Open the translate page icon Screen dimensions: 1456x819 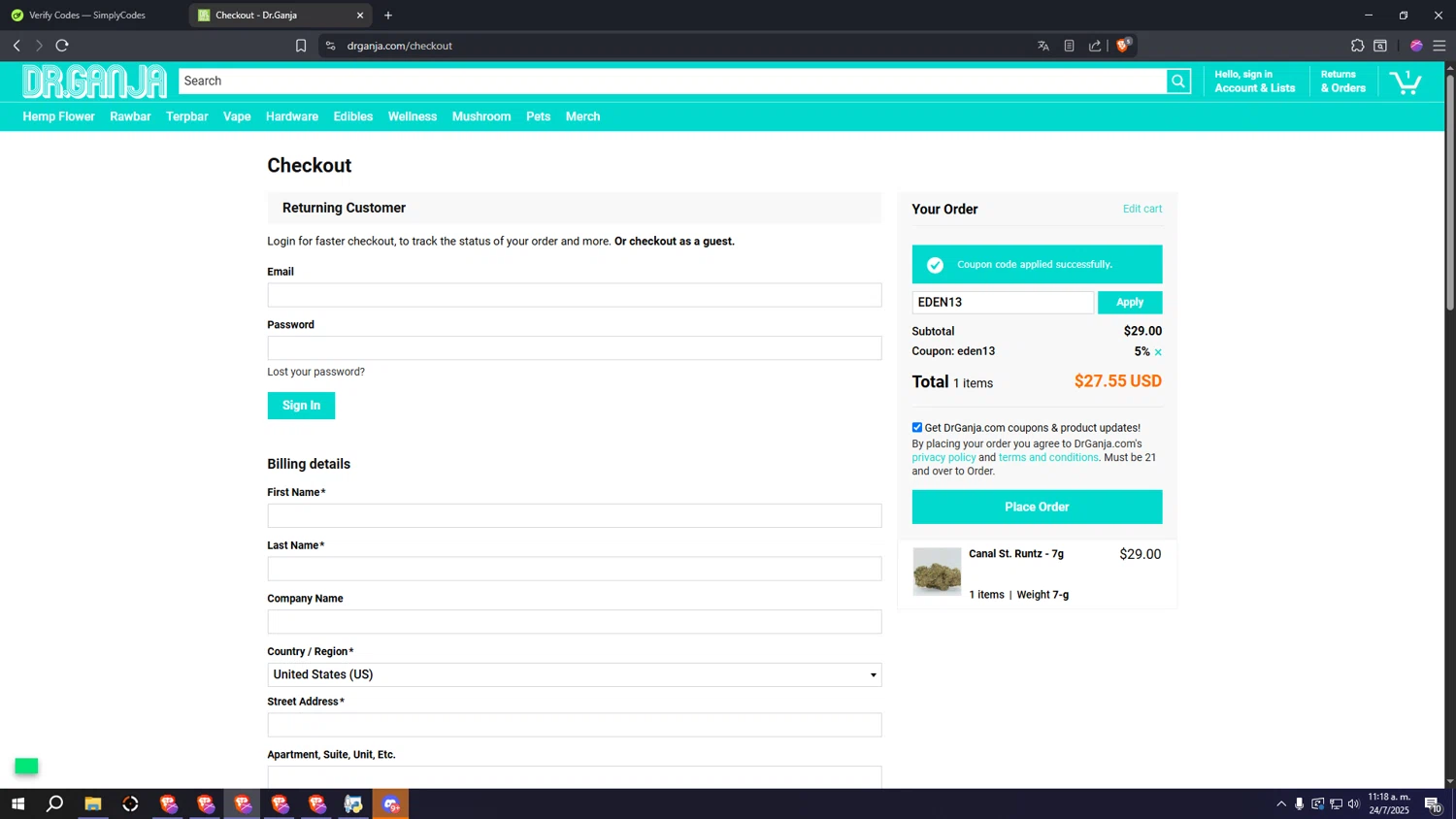point(1043,46)
